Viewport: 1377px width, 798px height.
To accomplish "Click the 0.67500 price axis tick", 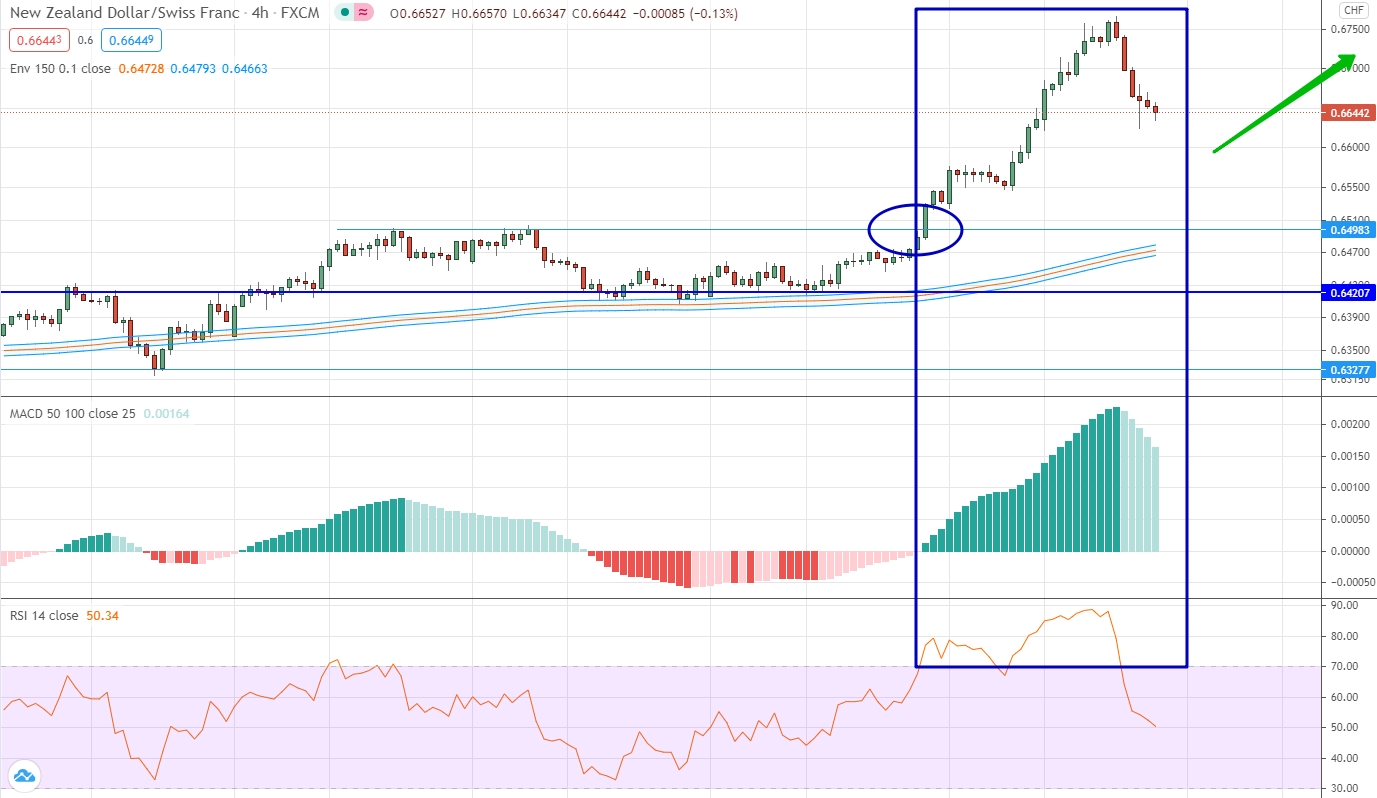I will [x=1350, y=29].
